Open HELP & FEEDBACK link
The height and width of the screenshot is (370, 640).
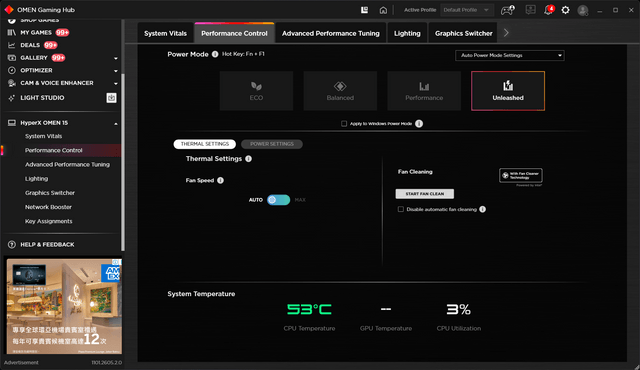(47, 245)
